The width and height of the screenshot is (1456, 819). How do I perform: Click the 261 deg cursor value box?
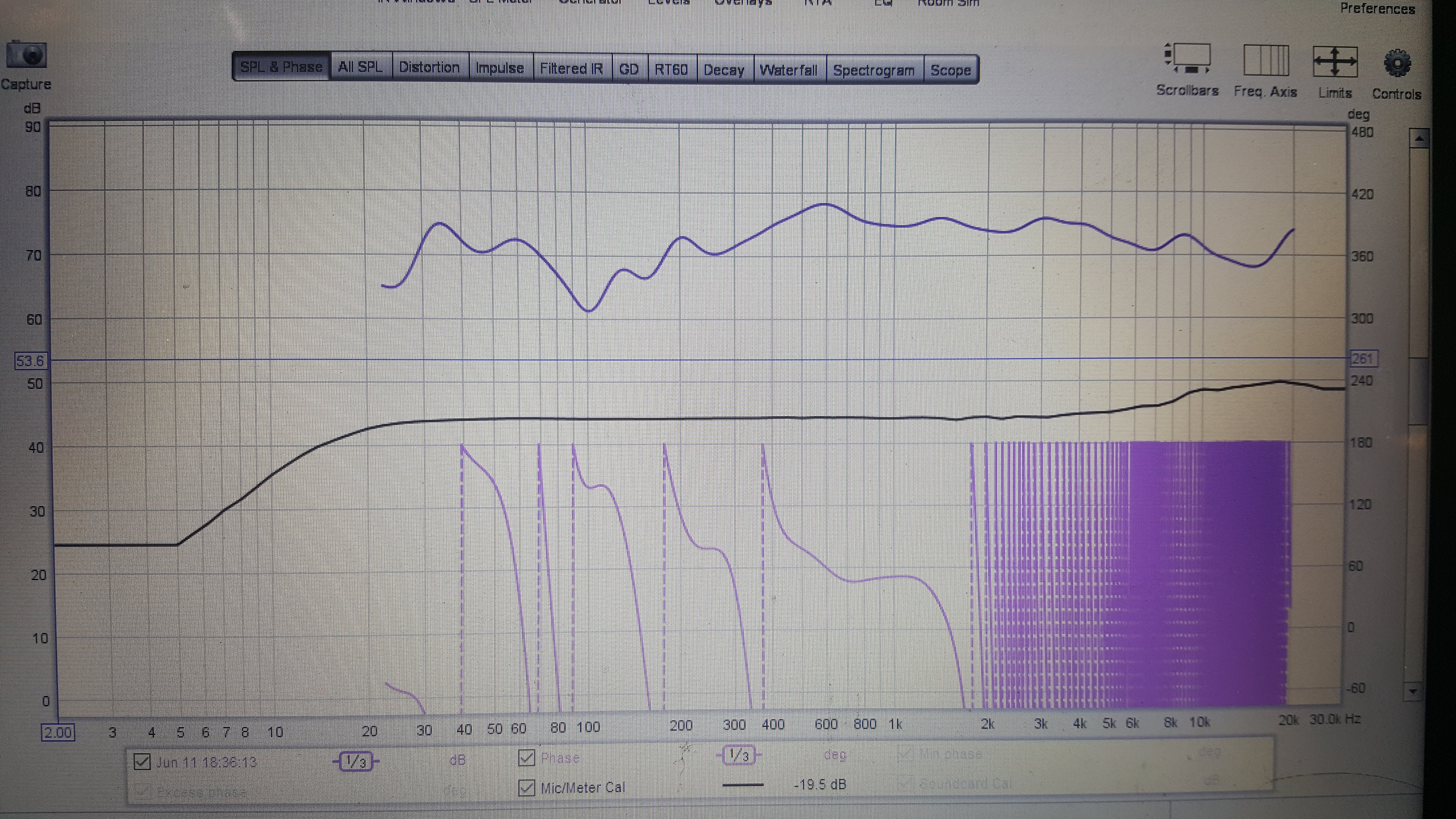tap(1363, 358)
